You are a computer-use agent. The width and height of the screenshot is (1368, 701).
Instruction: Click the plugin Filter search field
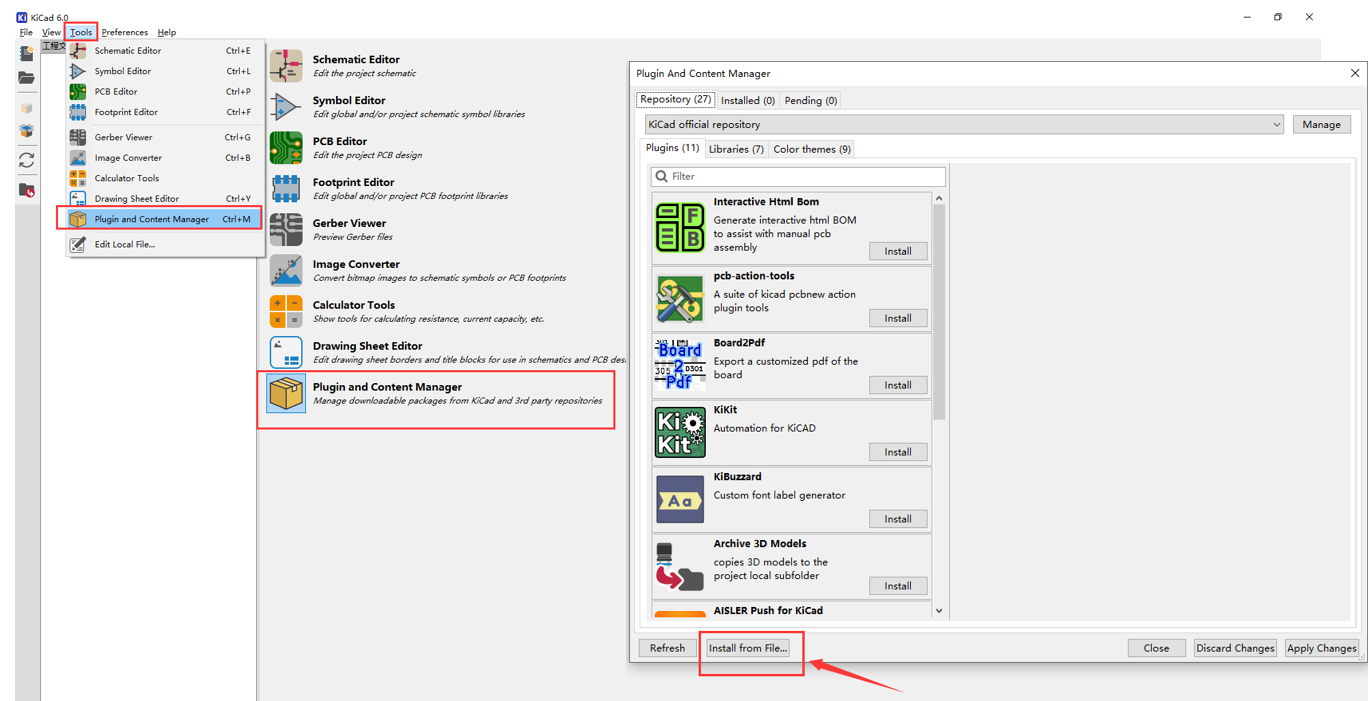point(798,176)
